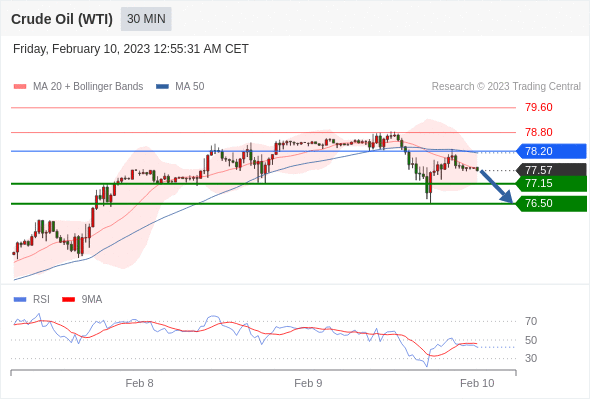Toggle the MA 50 legend label

pyautogui.click(x=190, y=87)
